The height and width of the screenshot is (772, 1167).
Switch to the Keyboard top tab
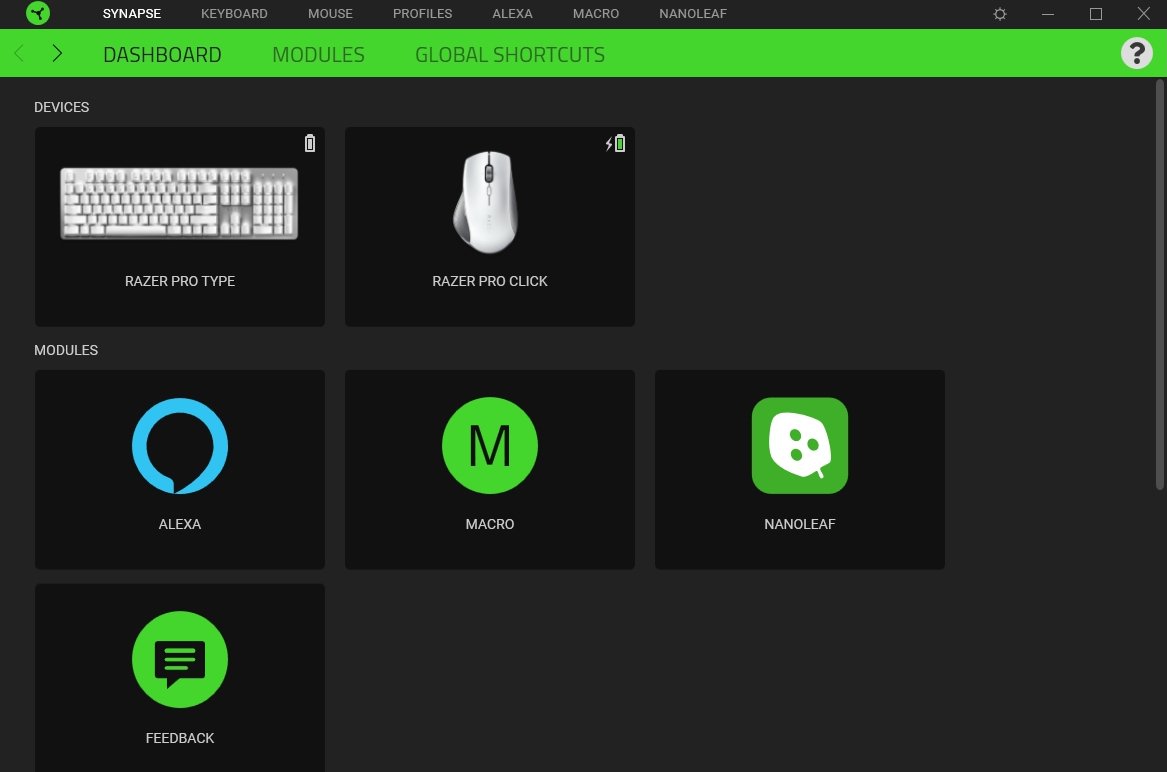[x=234, y=13]
